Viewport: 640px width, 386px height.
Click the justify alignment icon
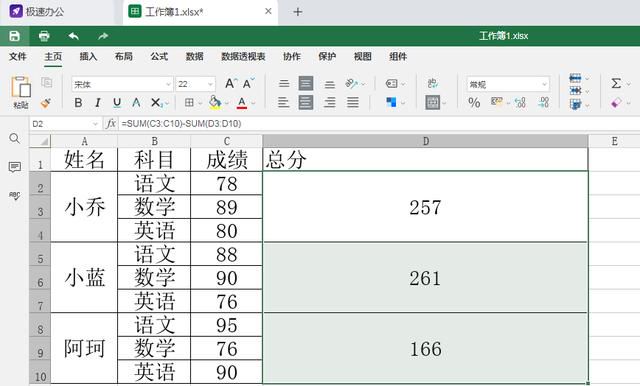pos(353,102)
